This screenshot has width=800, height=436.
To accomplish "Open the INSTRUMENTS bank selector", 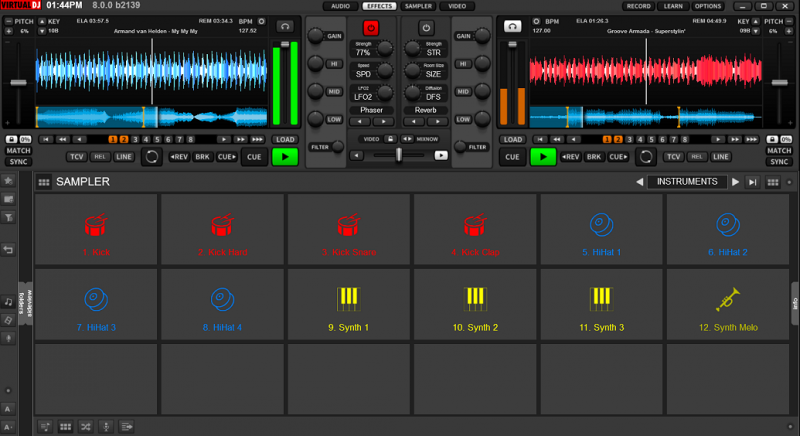I will (x=687, y=182).
